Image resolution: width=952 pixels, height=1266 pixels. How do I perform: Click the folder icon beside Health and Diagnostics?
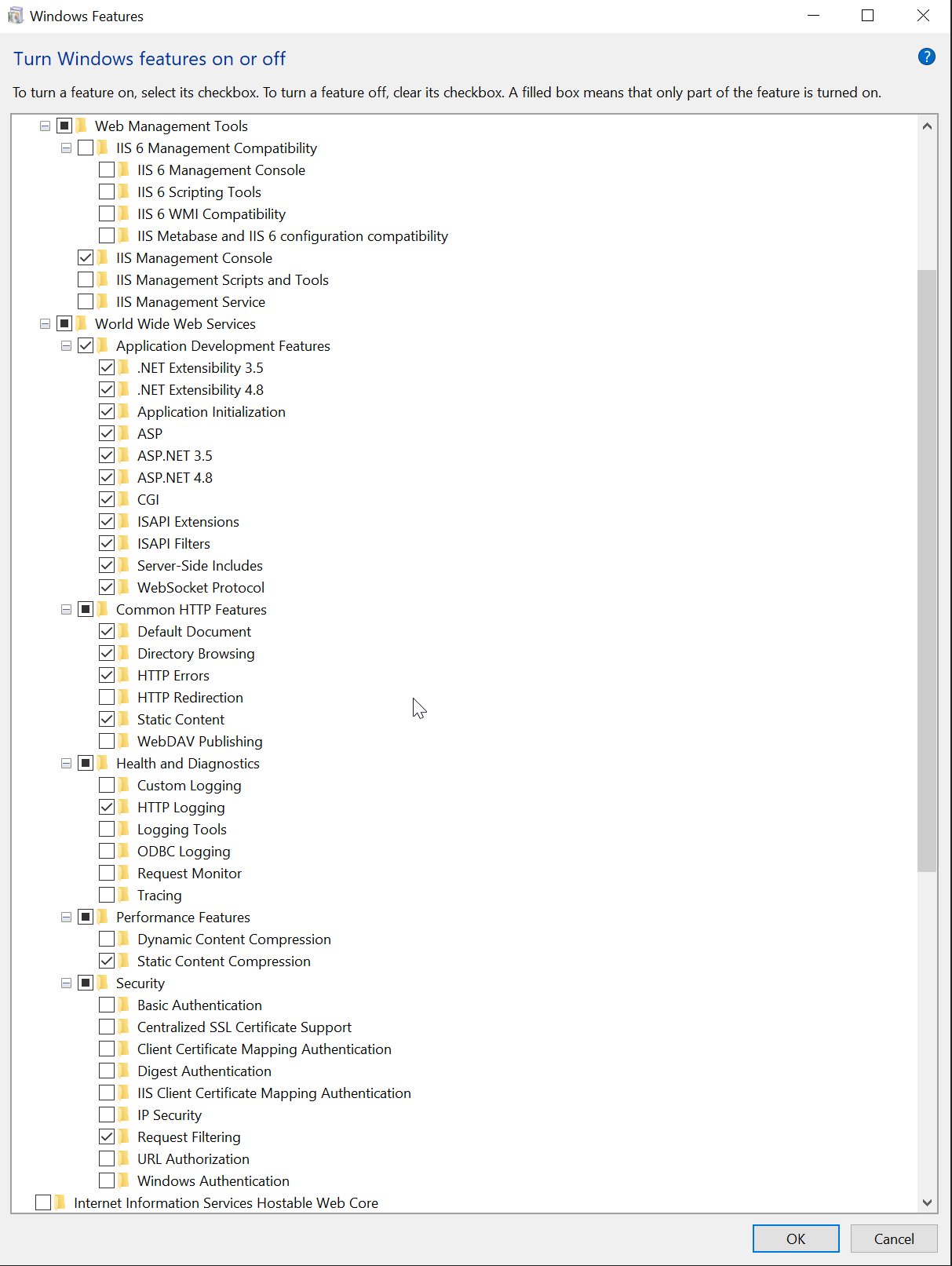coord(104,763)
